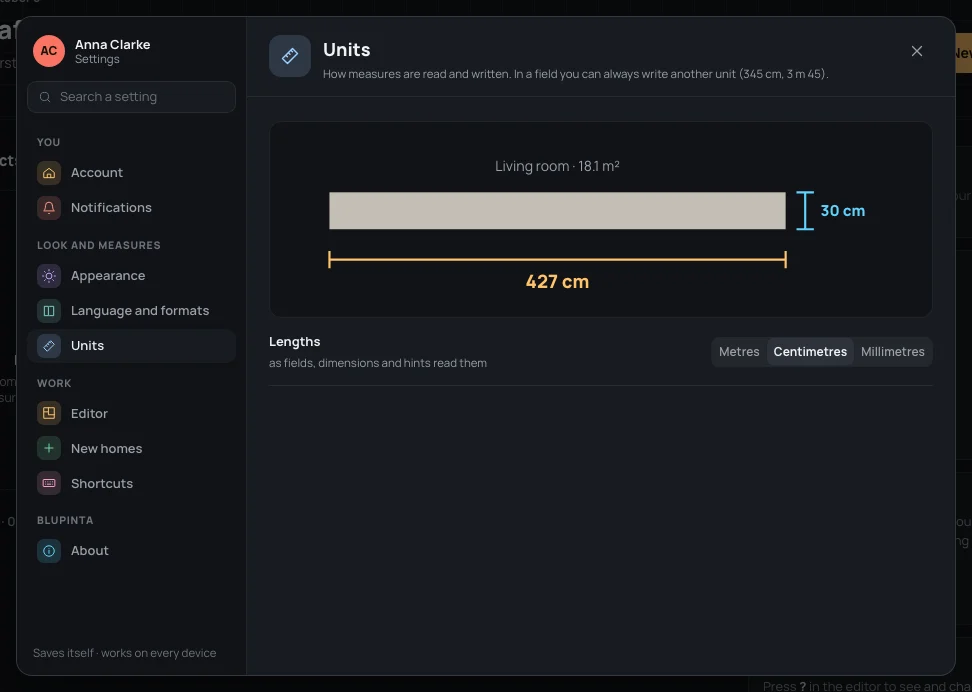Click the LOOK AND MEASURES section heading
Screen dimensions: 972x692
(99, 246)
